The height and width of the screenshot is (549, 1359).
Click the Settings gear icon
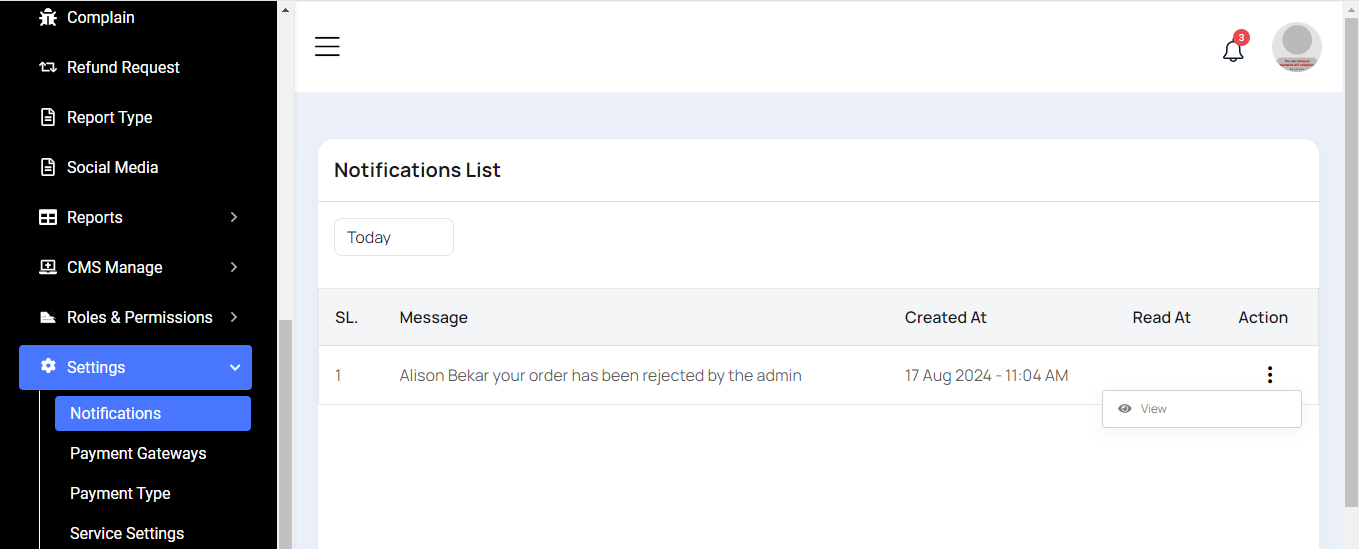pos(47,367)
